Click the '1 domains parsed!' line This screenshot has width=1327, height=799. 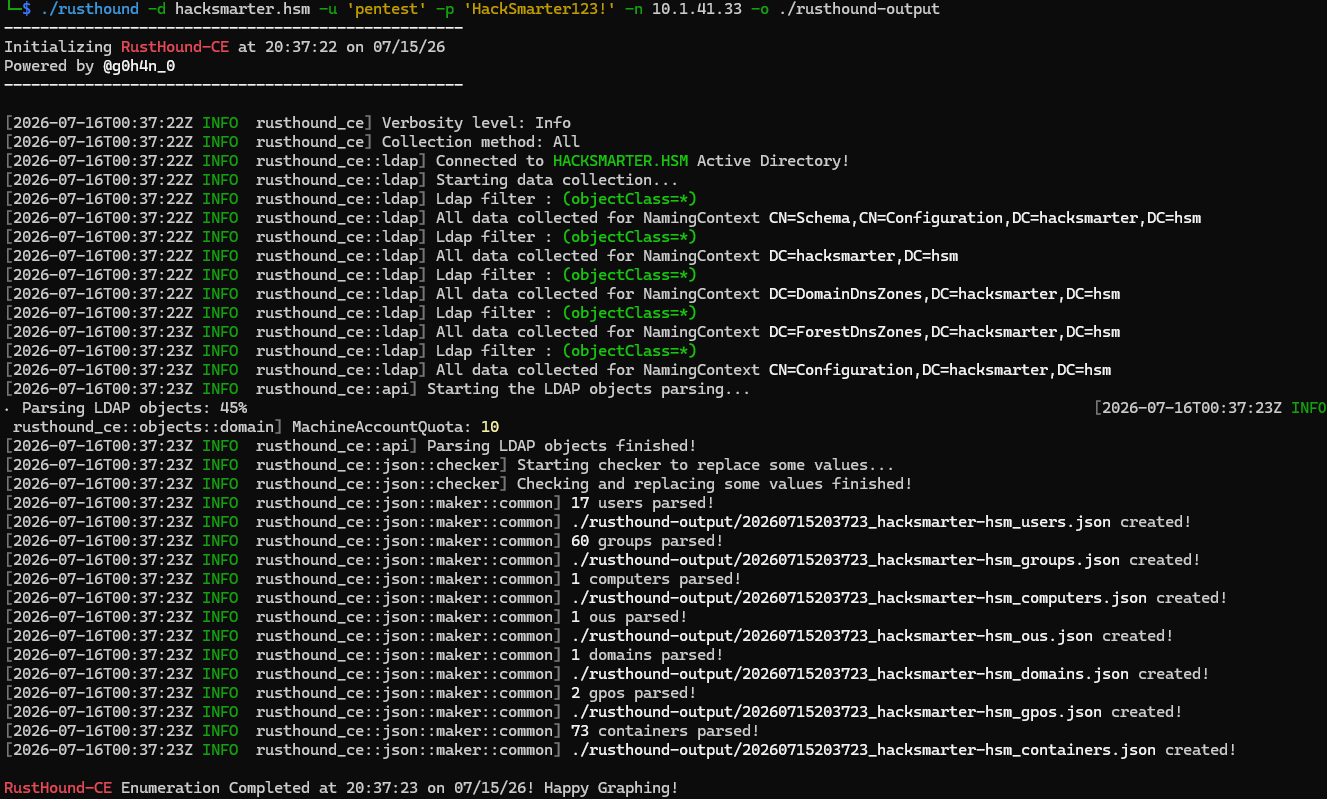pos(647,655)
